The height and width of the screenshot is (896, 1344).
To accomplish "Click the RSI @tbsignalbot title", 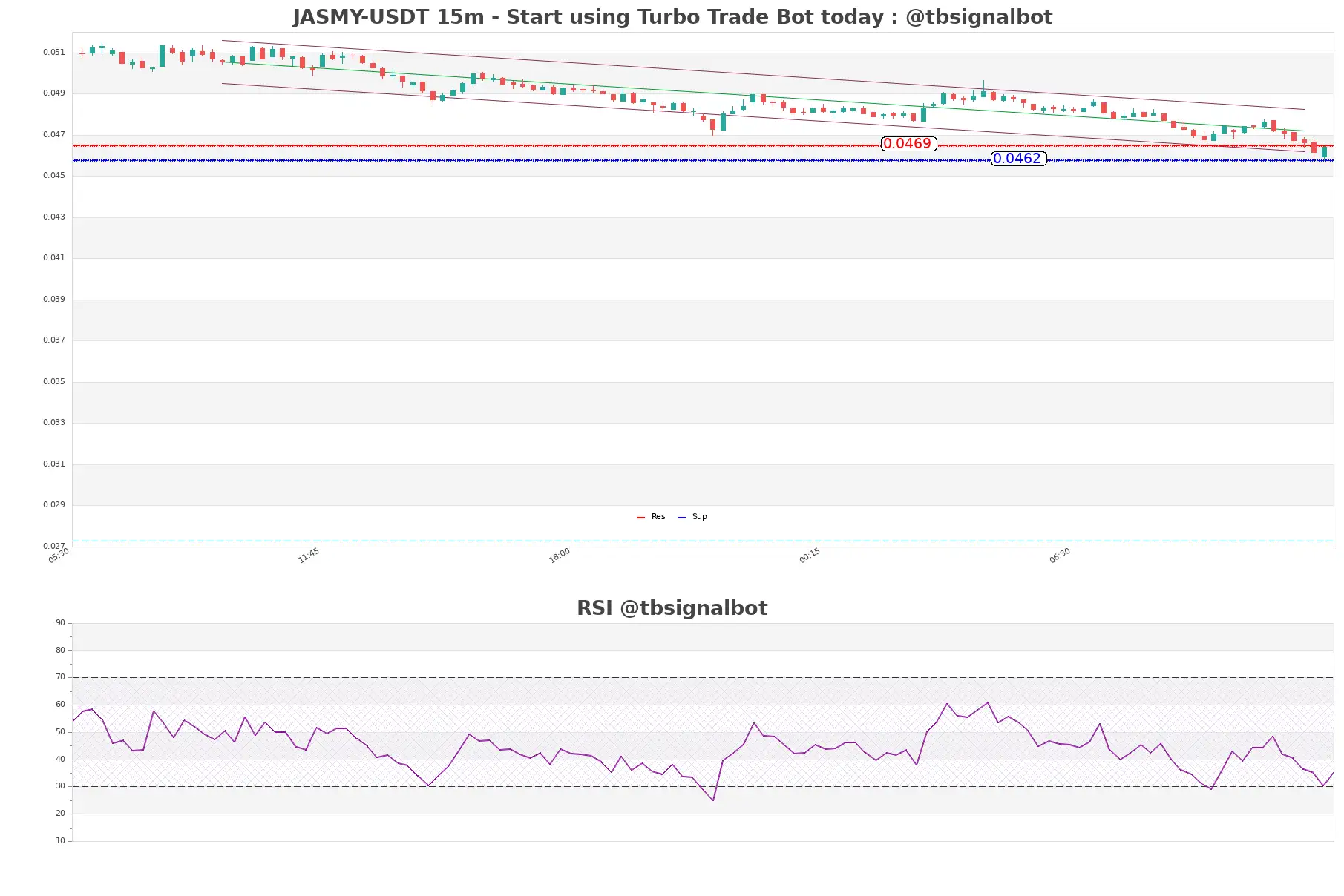I will point(672,608).
